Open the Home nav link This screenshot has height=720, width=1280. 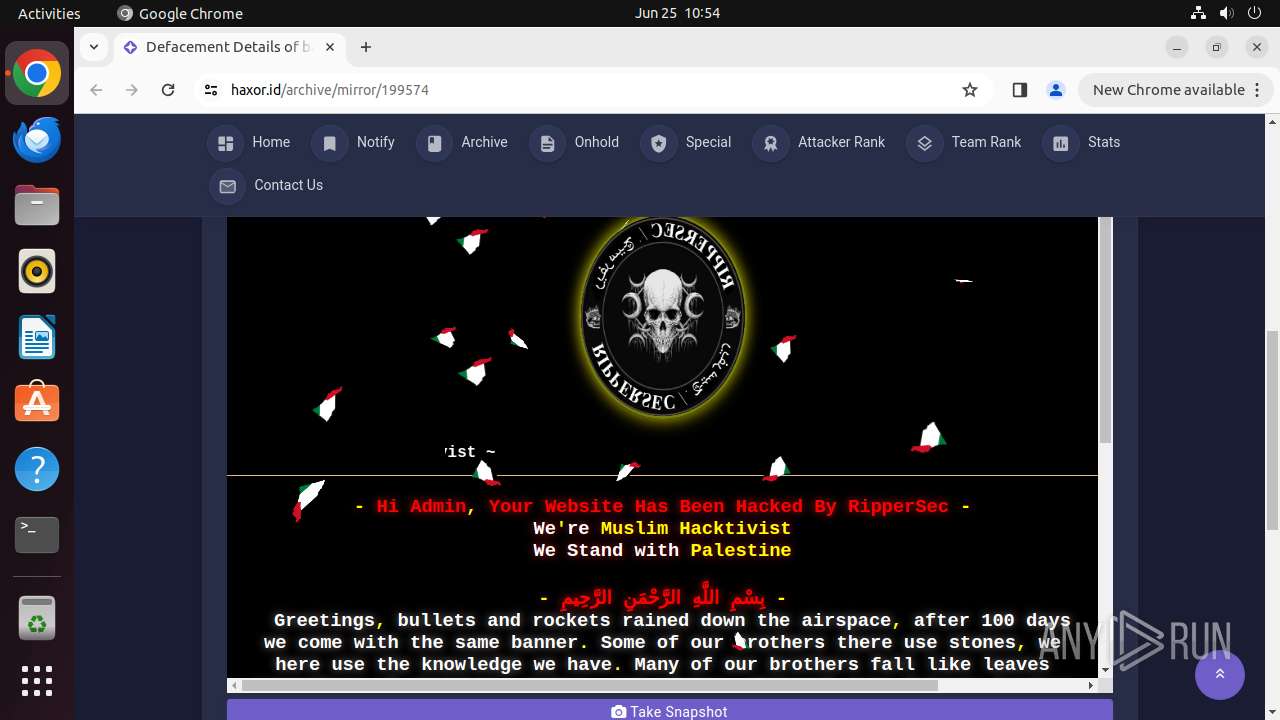click(x=271, y=142)
